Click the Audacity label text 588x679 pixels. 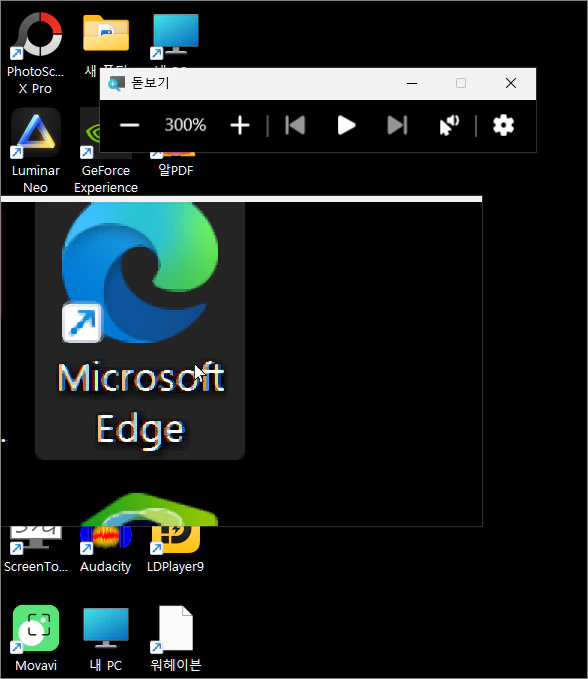tap(106, 566)
